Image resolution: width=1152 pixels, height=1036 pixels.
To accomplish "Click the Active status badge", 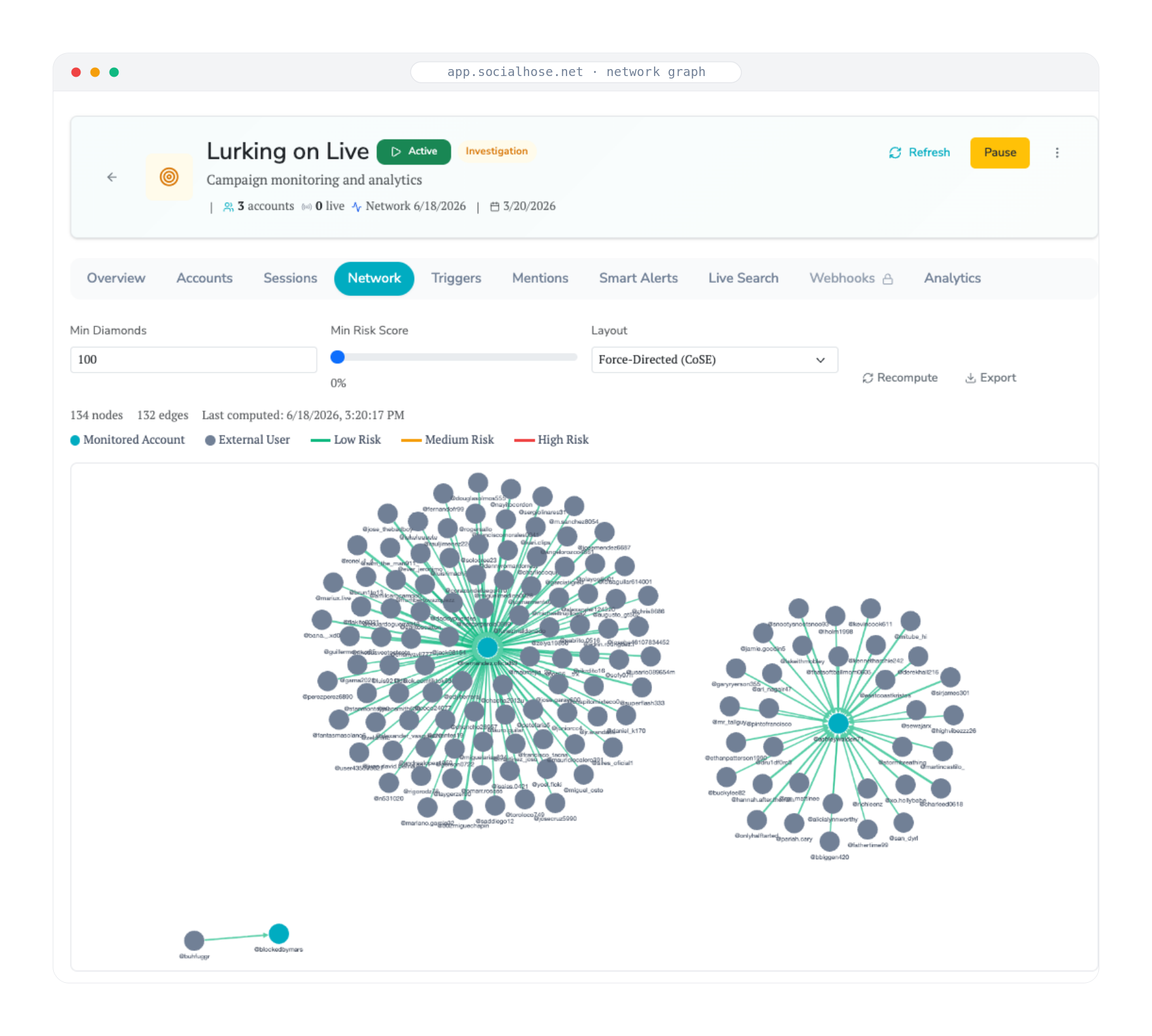I will point(413,151).
